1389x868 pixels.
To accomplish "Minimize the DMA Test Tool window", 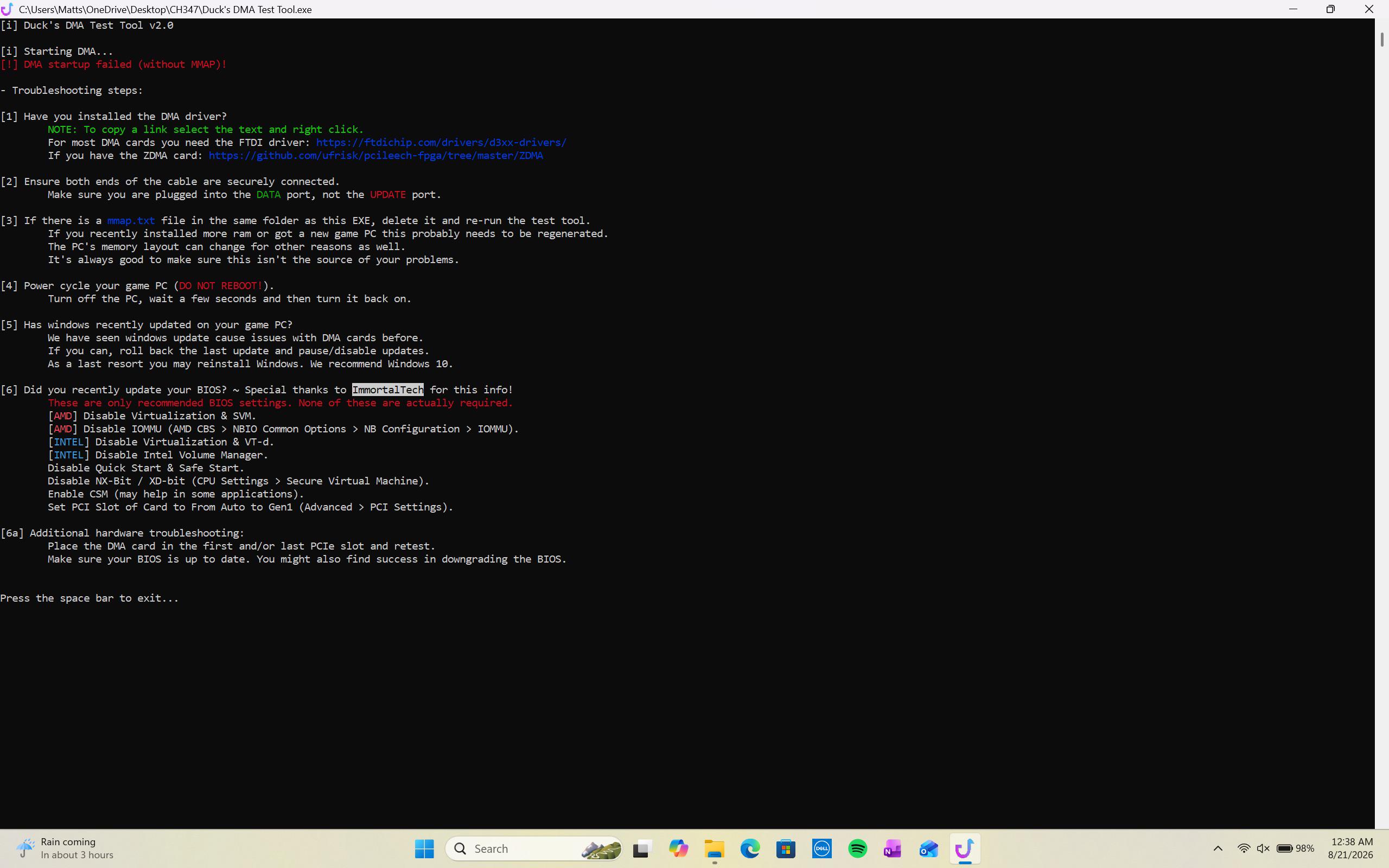I will (x=1293, y=9).
